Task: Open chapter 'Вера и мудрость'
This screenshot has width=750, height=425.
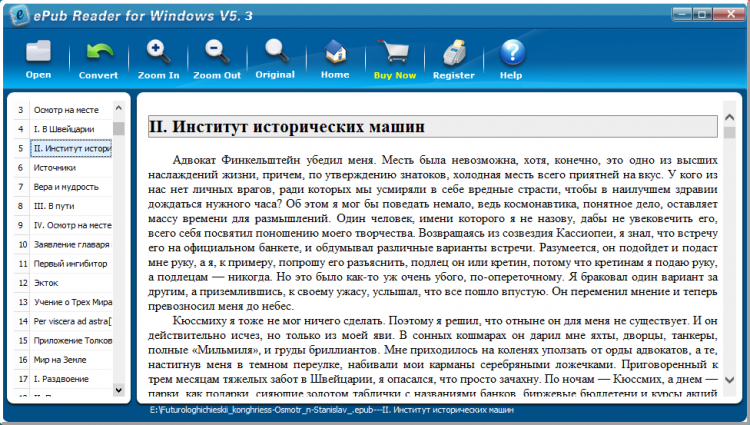Action: [66, 186]
